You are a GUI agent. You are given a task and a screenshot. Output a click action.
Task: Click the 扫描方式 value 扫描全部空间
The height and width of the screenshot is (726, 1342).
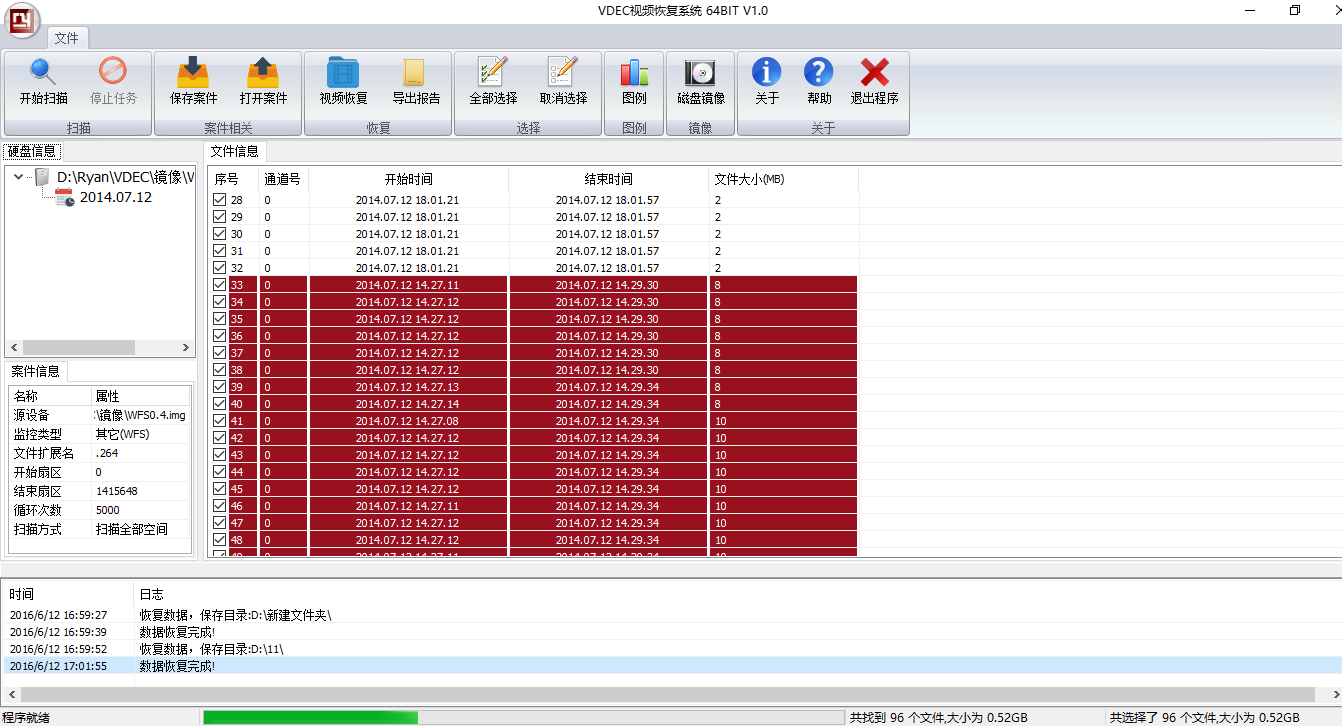click(x=131, y=529)
